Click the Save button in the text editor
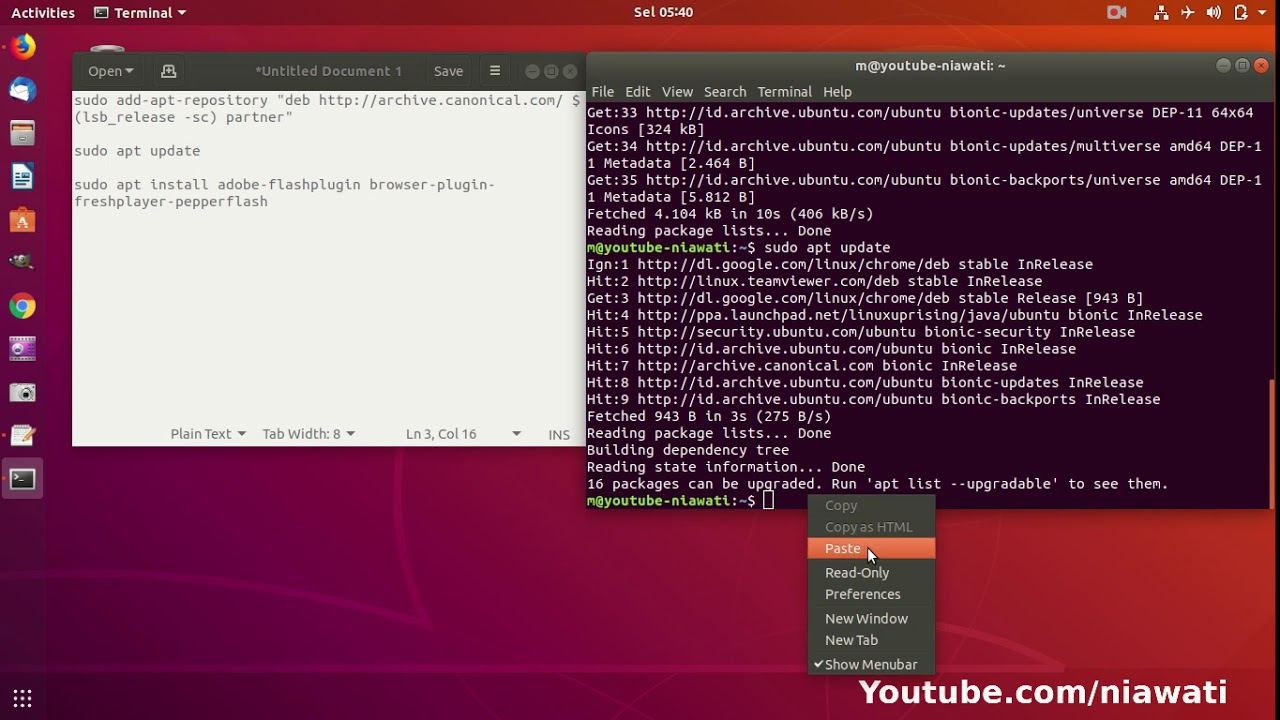The image size is (1280, 720). [448, 71]
